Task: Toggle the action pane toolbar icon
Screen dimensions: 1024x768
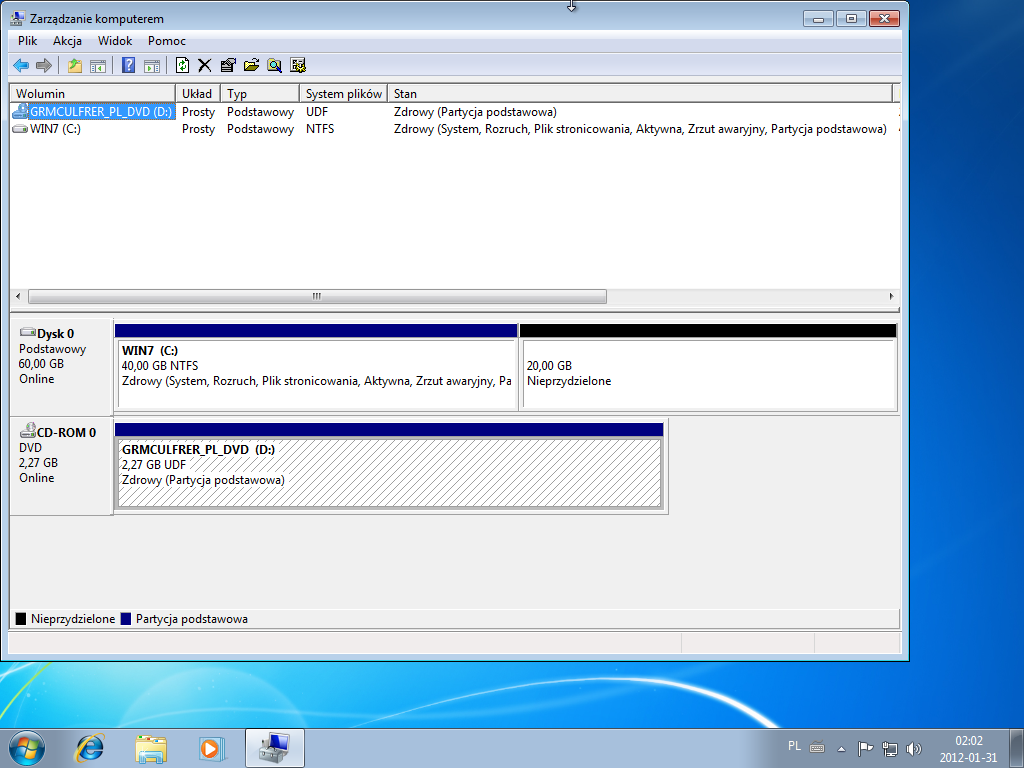Action: pyautogui.click(x=152, y=65)
